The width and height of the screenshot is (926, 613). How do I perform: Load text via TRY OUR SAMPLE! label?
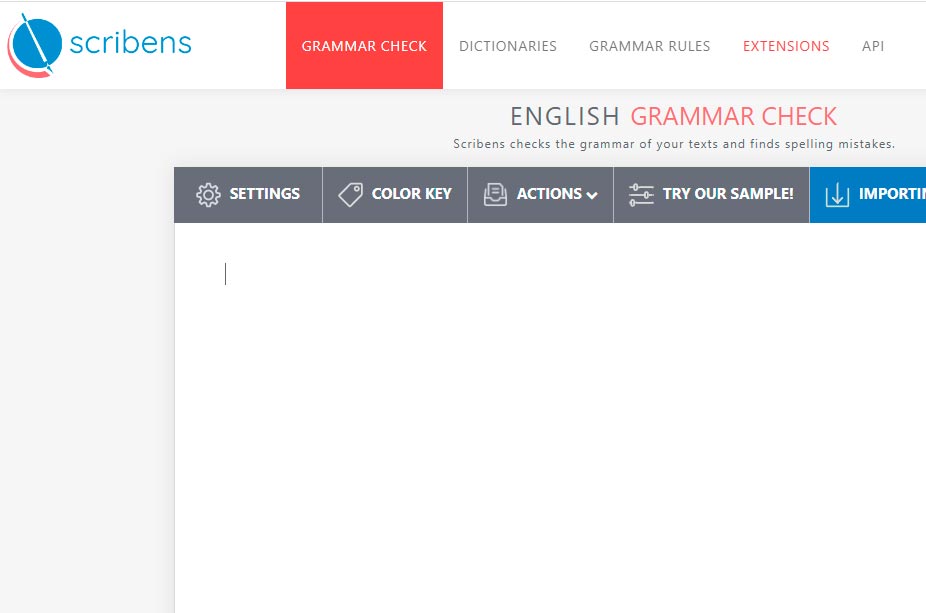727,194
